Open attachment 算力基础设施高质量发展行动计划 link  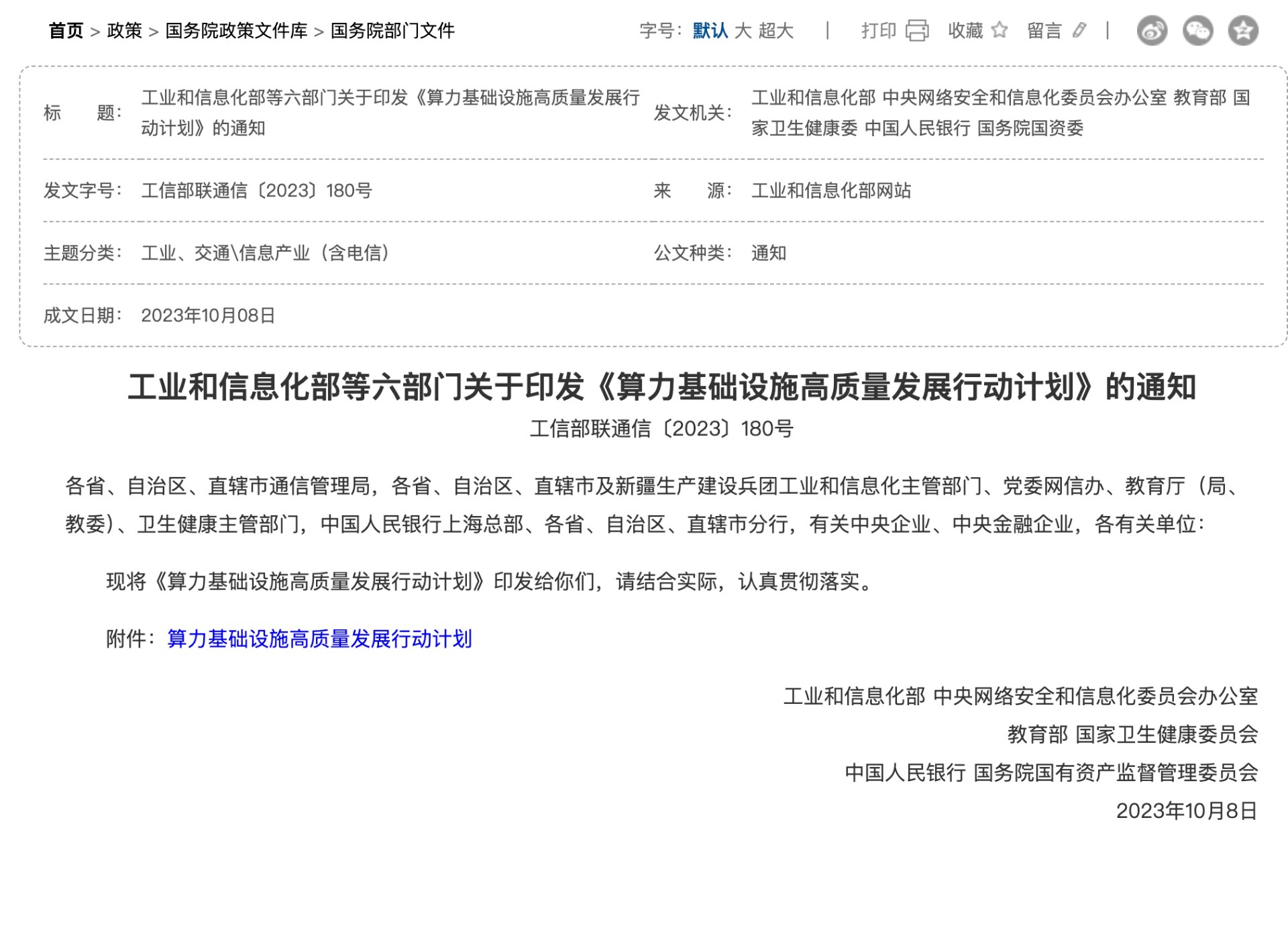[x=319, y=639]
